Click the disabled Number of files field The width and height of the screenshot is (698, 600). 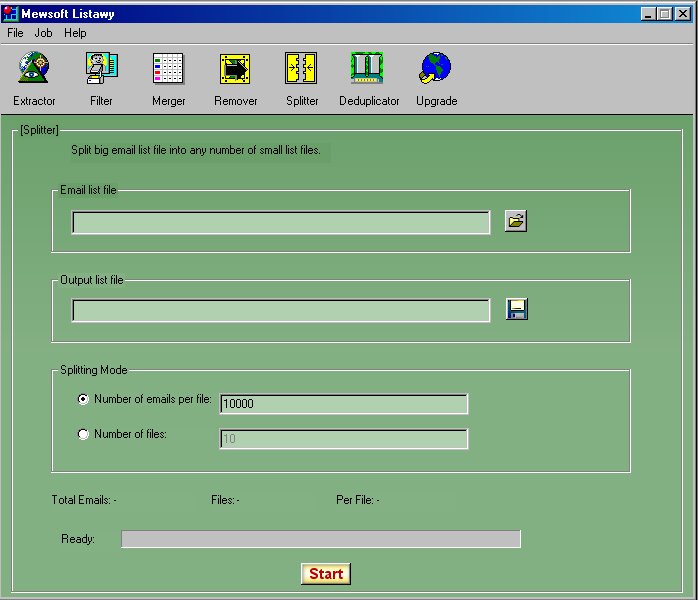(x=344, y=439)
